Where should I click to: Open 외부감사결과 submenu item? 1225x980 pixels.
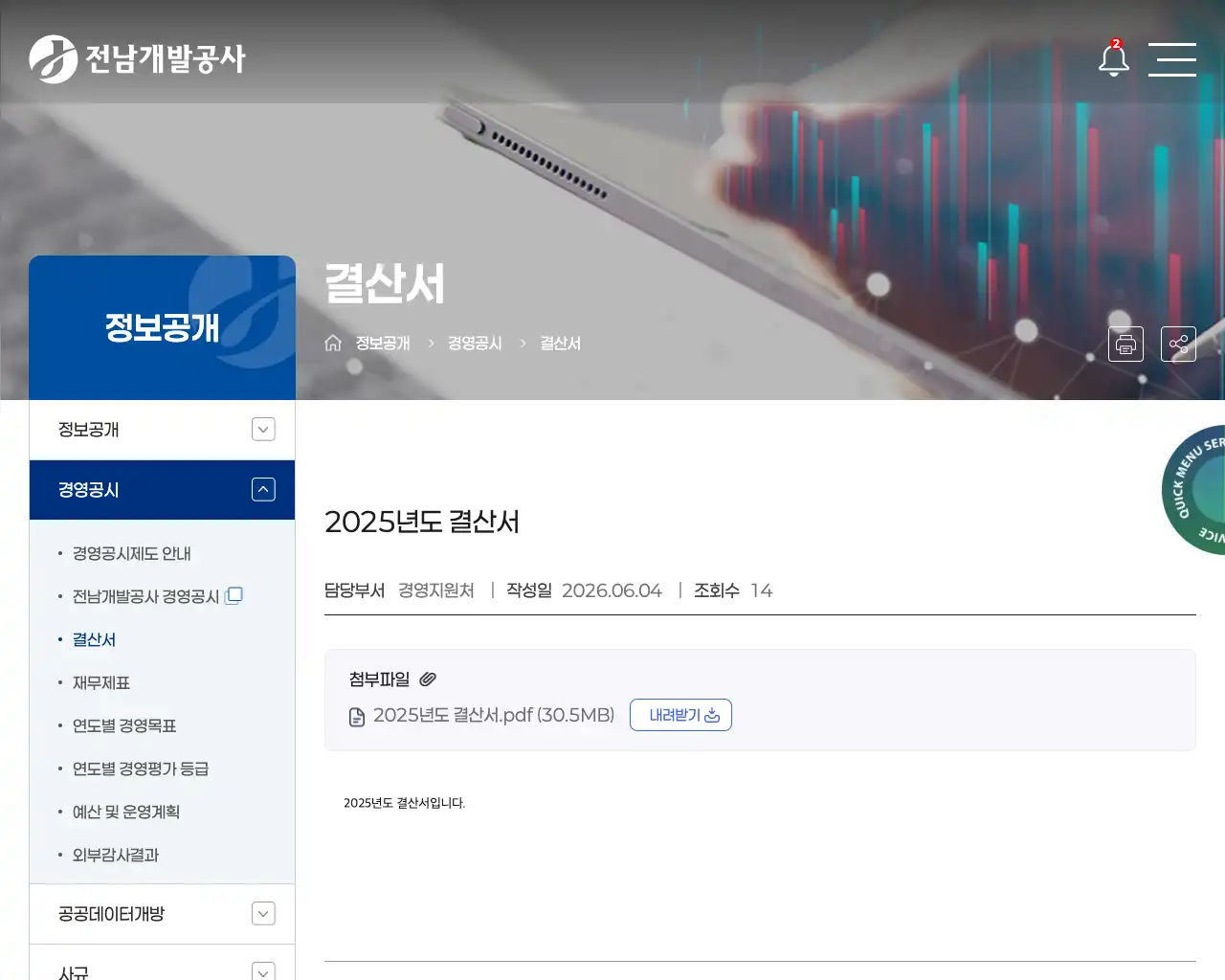(116, 855)
